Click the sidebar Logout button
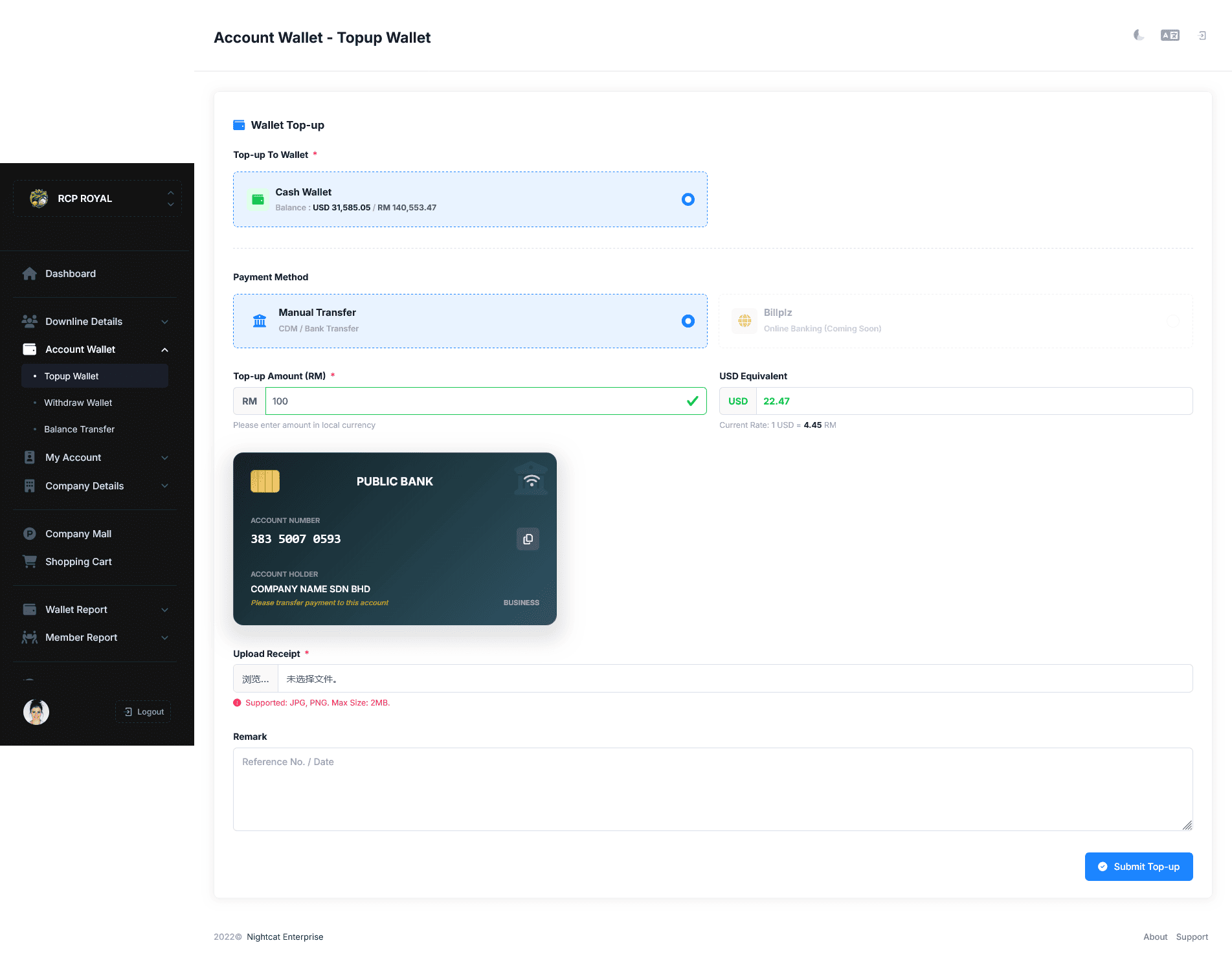Screen dimensions: 1232x956 tap(143, 712)
